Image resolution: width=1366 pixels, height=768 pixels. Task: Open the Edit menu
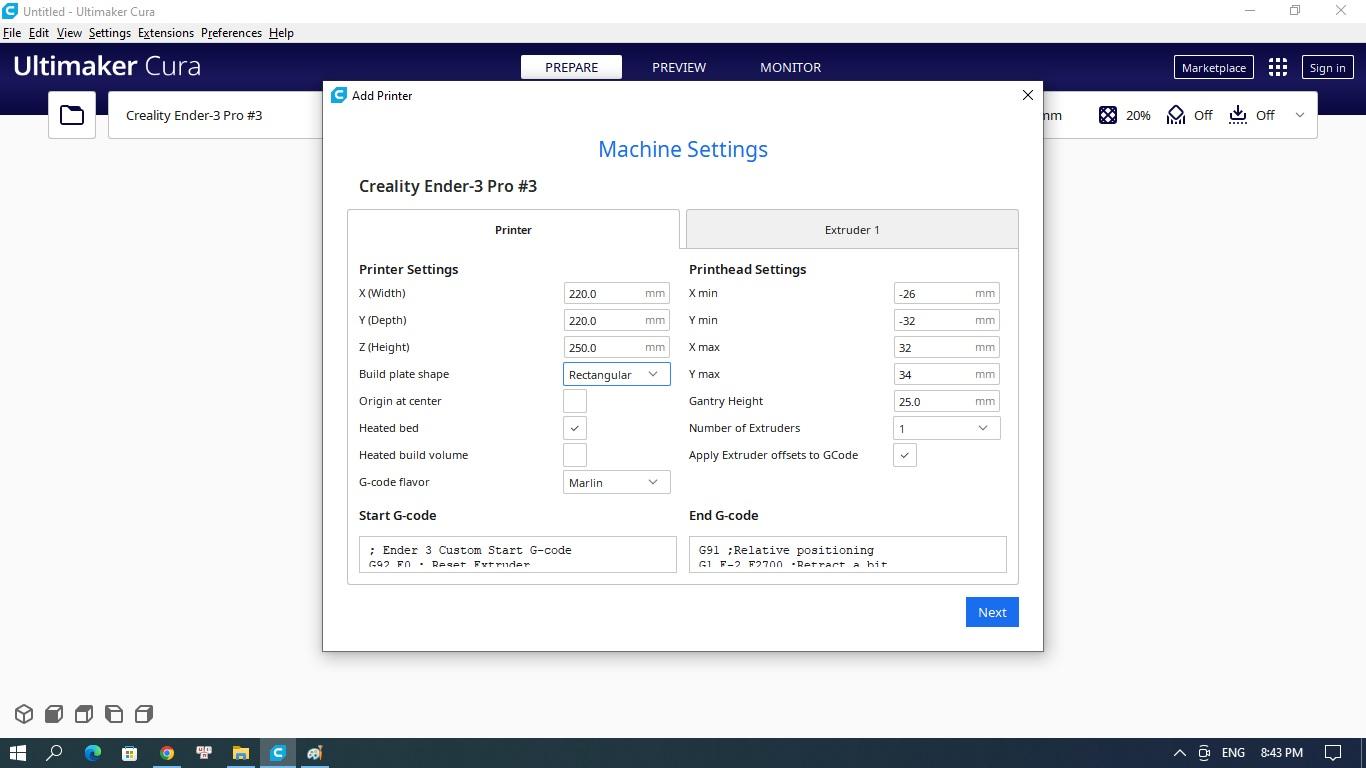point(39,33)
